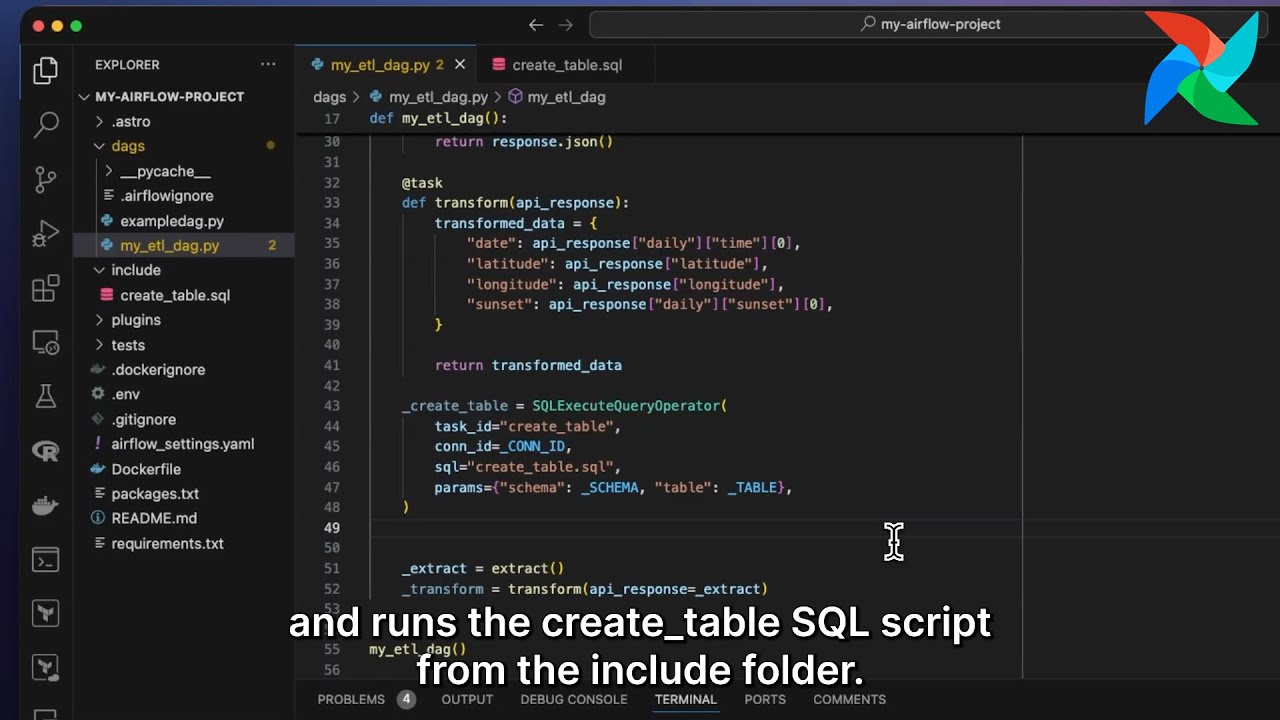Expand the tests folder
Image resolution: width=1280 pixels, height=720 pixels.
click(x=128, y=345)
